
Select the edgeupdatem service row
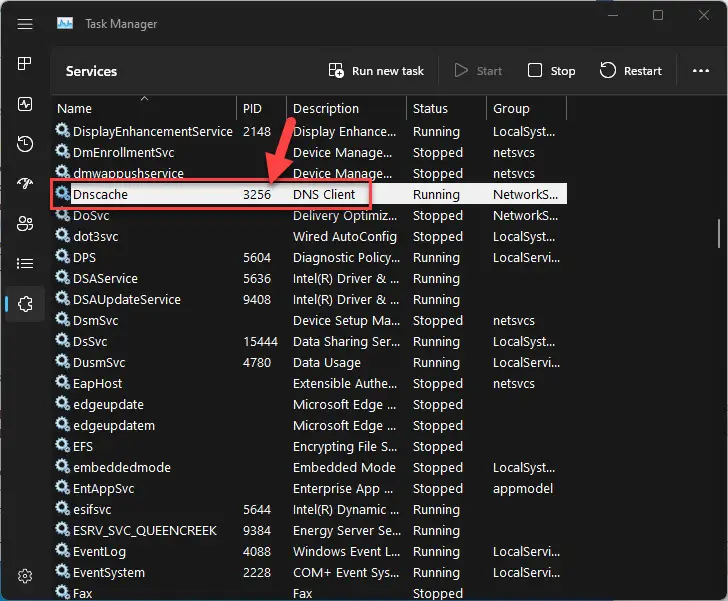click(309, 425)
